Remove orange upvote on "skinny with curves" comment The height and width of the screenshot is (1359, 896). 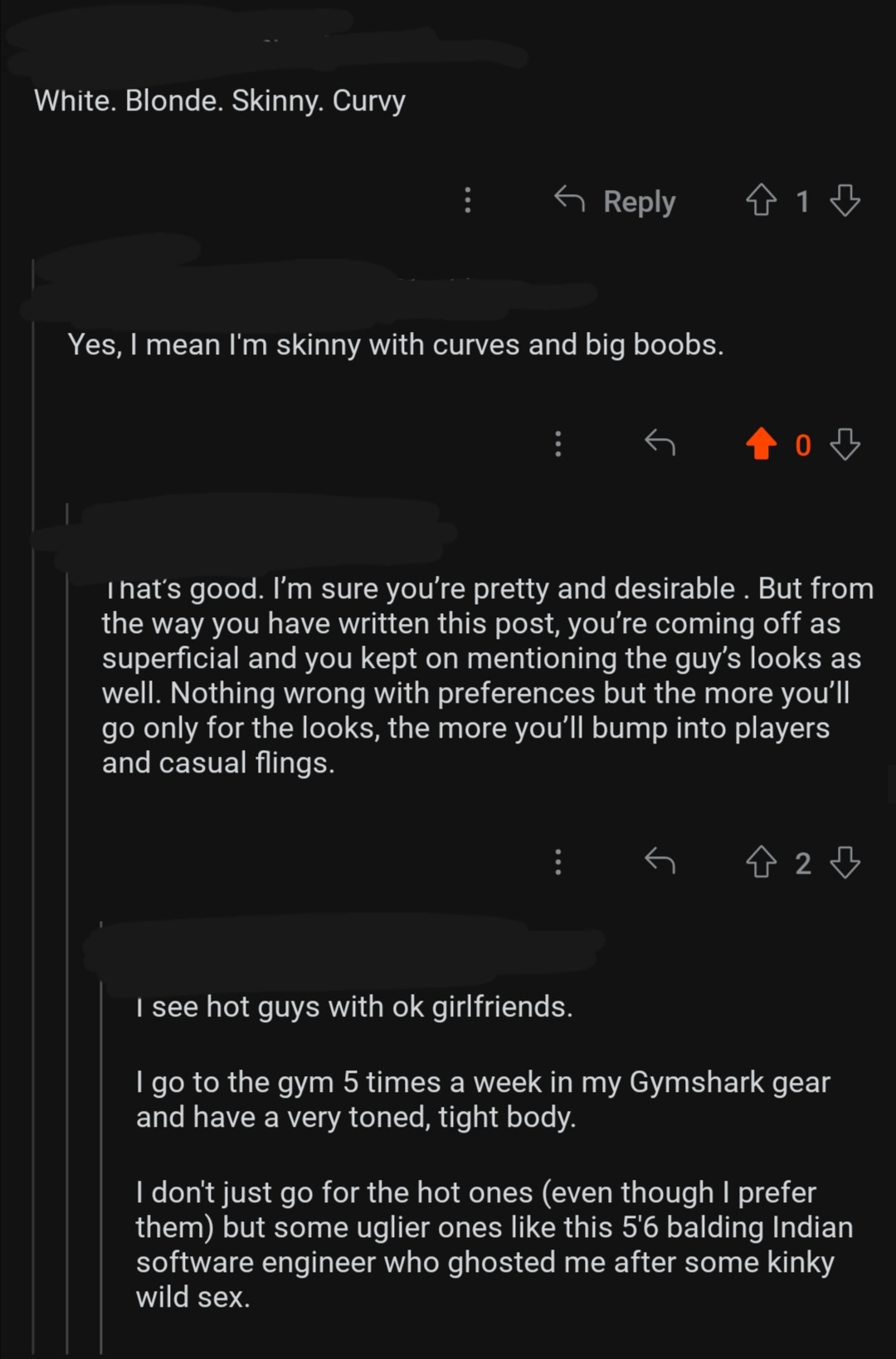pos(761,445)
